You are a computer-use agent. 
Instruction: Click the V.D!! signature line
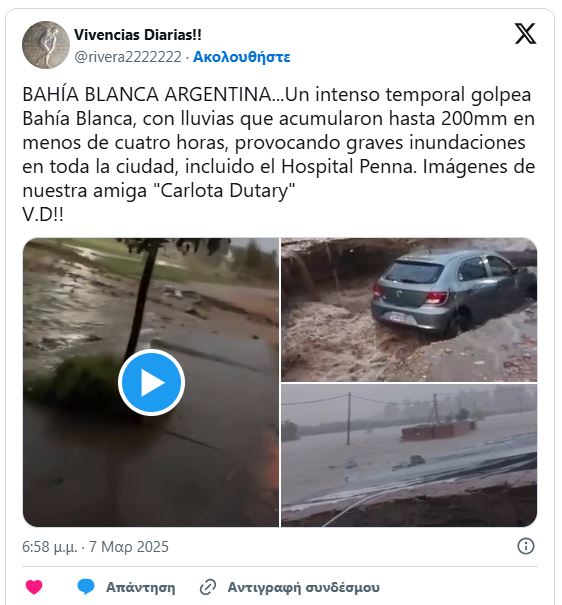click(43, 215)
